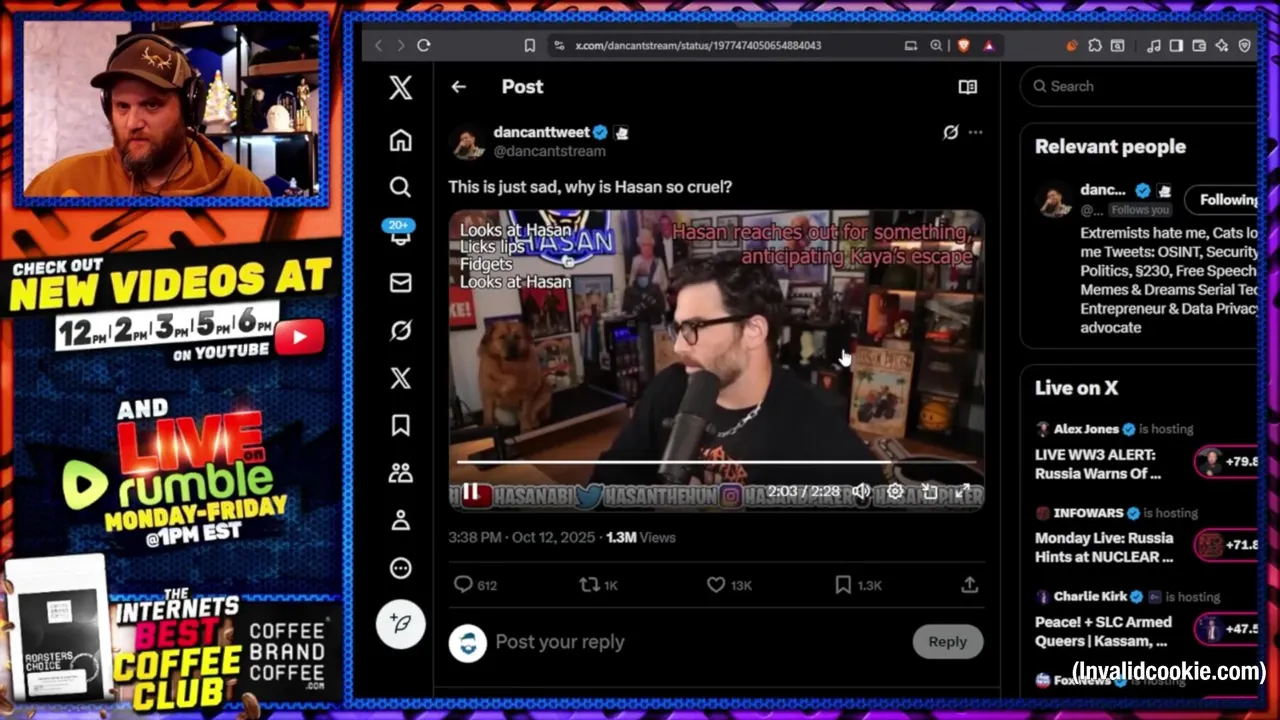Click the Reply button
This screenshot has width=1280, height=720.
[x=947, y=642]
